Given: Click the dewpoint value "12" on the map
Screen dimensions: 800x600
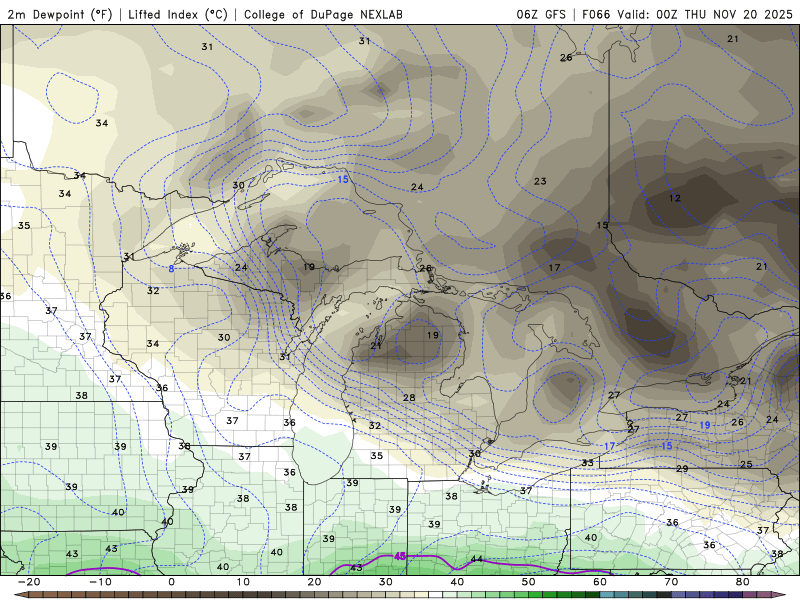Looking at the screenshot, I should pos(675,198).
